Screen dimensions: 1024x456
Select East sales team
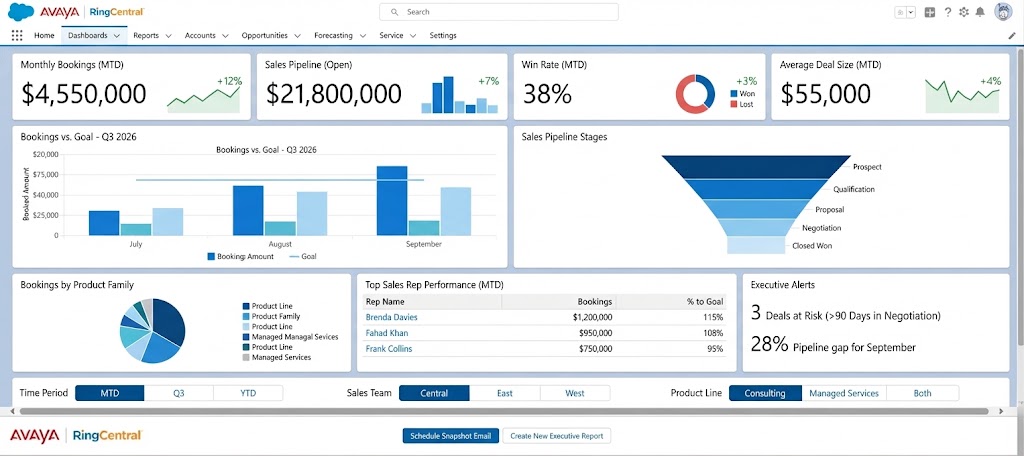505,393
